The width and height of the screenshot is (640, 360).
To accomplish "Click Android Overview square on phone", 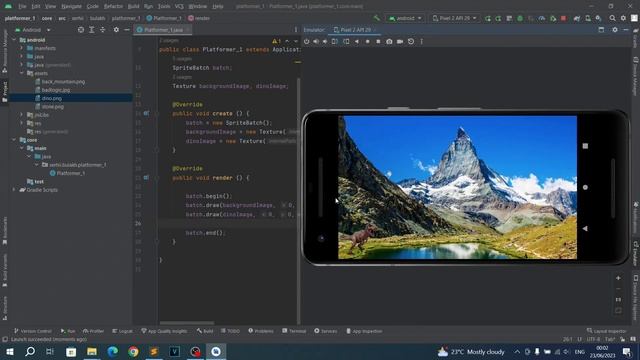I will (585, 146).
